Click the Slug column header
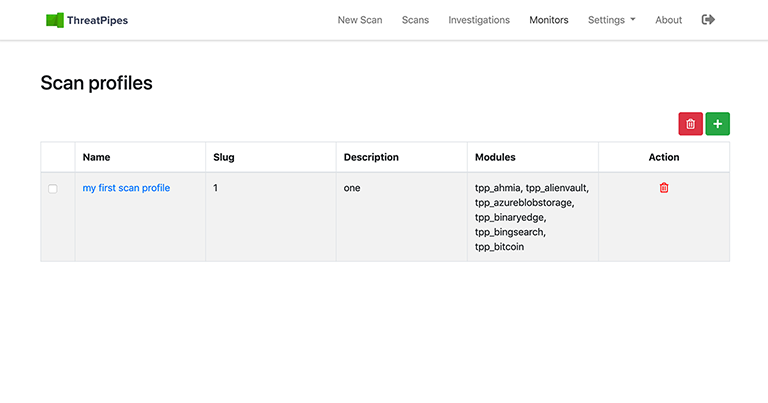The width and height of the screenshot is (768, 403). [x=224, y=157]
